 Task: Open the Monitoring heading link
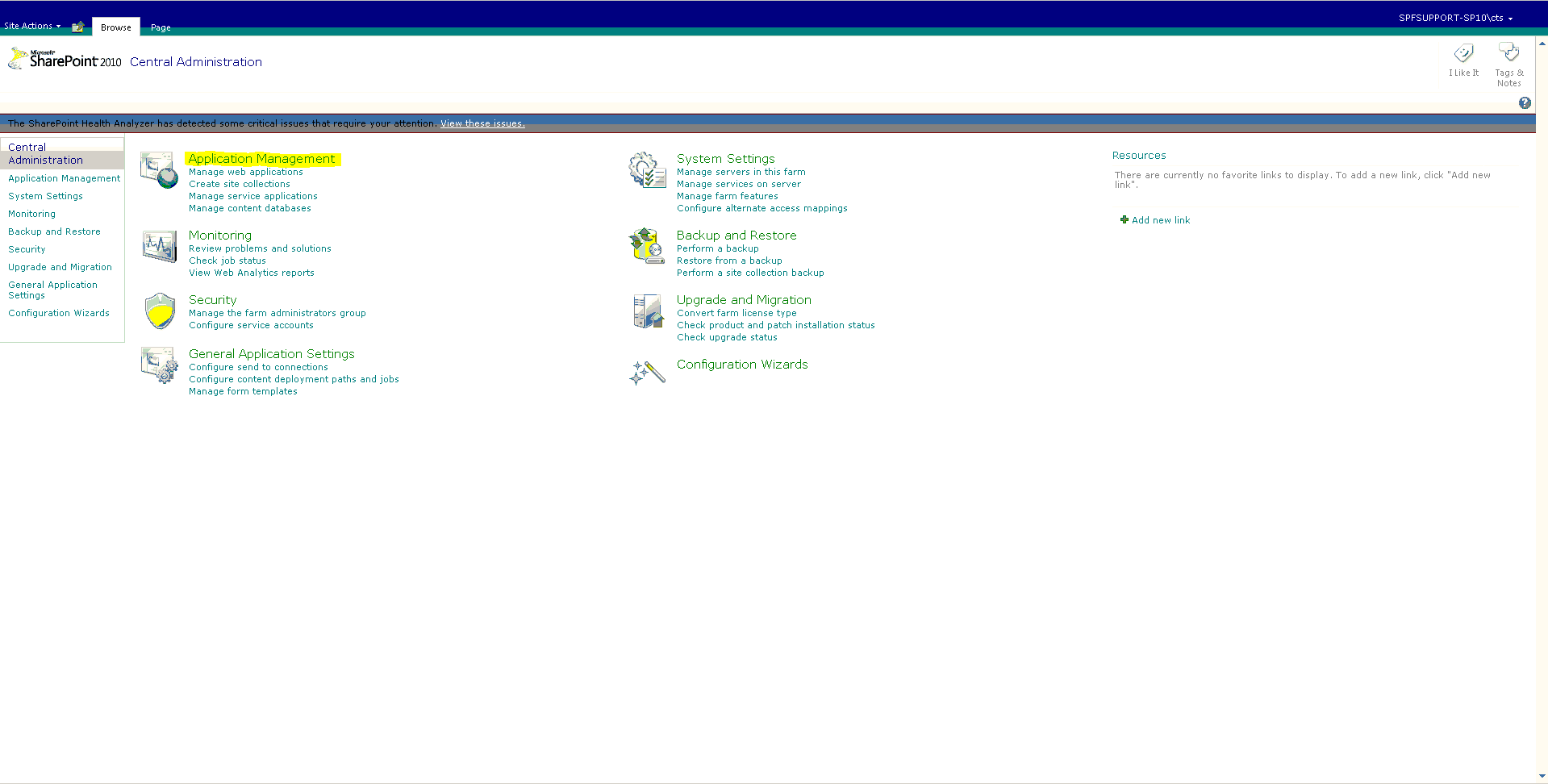[x=220, y=236]
